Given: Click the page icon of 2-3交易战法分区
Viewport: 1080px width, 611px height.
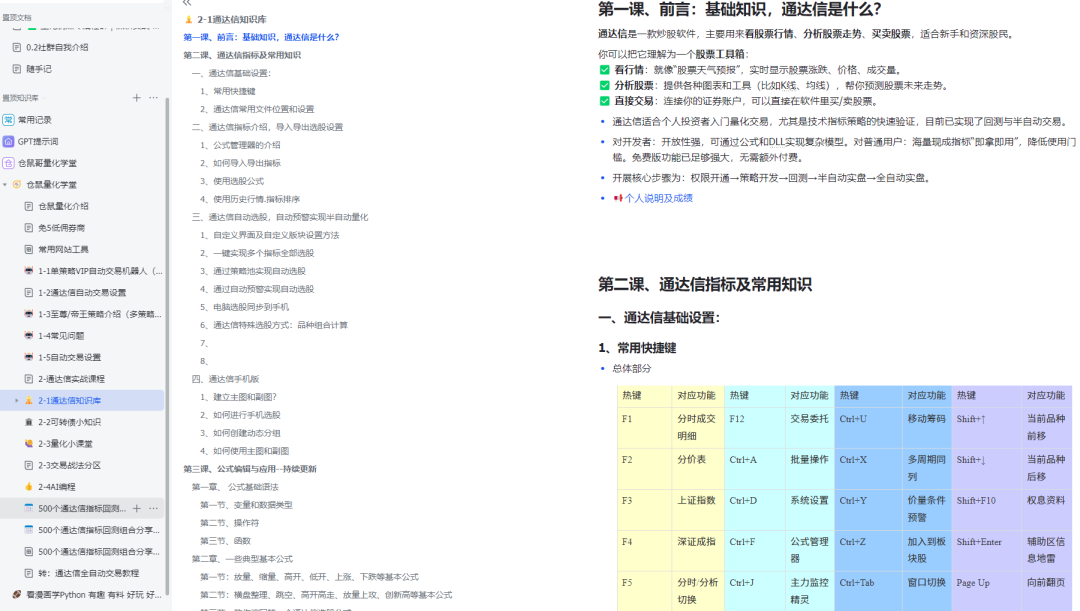Looking at the screenshot, I should 28,465.
